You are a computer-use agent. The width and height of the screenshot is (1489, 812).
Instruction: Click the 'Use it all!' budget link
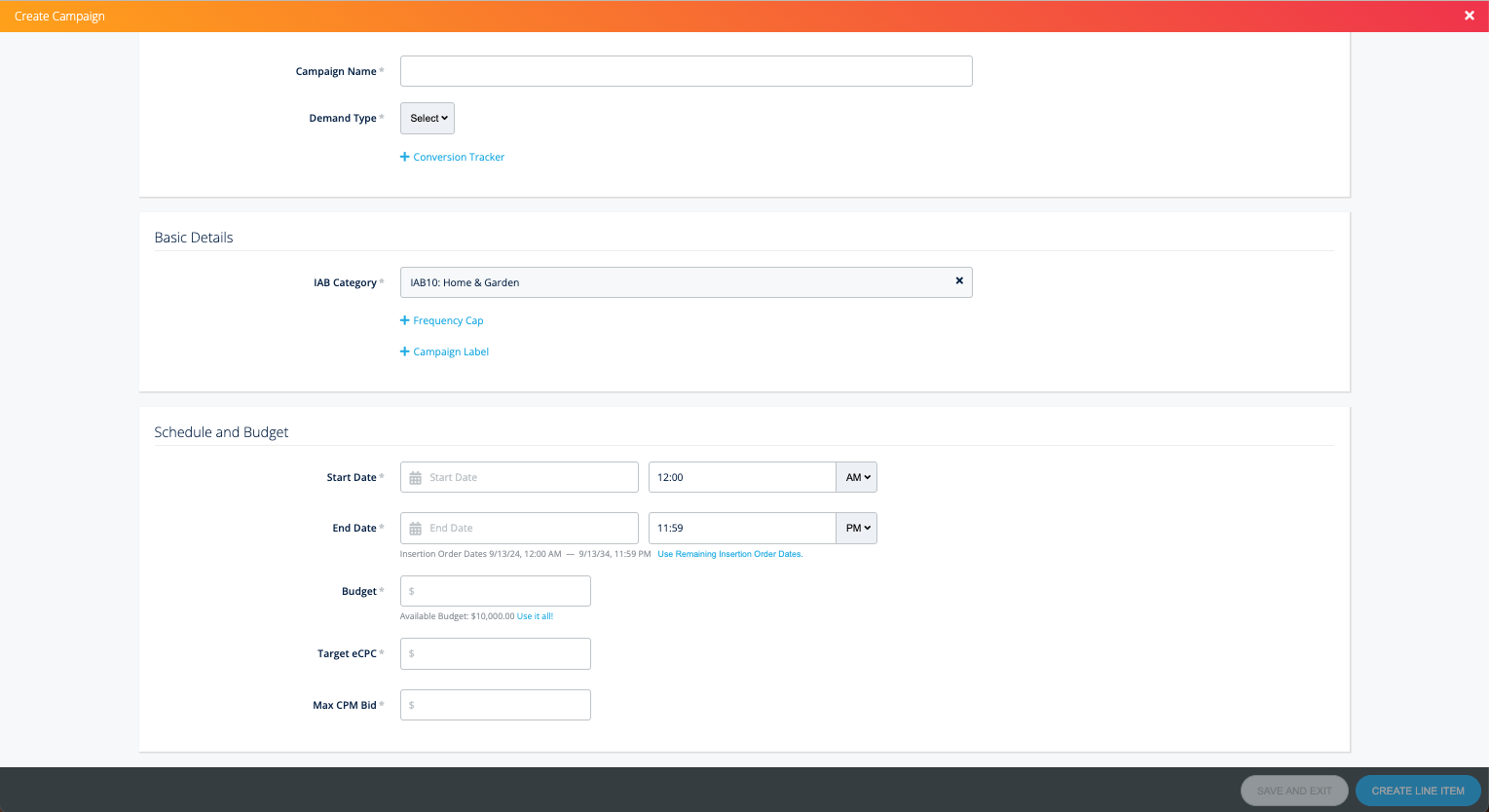tap(535, 616)
